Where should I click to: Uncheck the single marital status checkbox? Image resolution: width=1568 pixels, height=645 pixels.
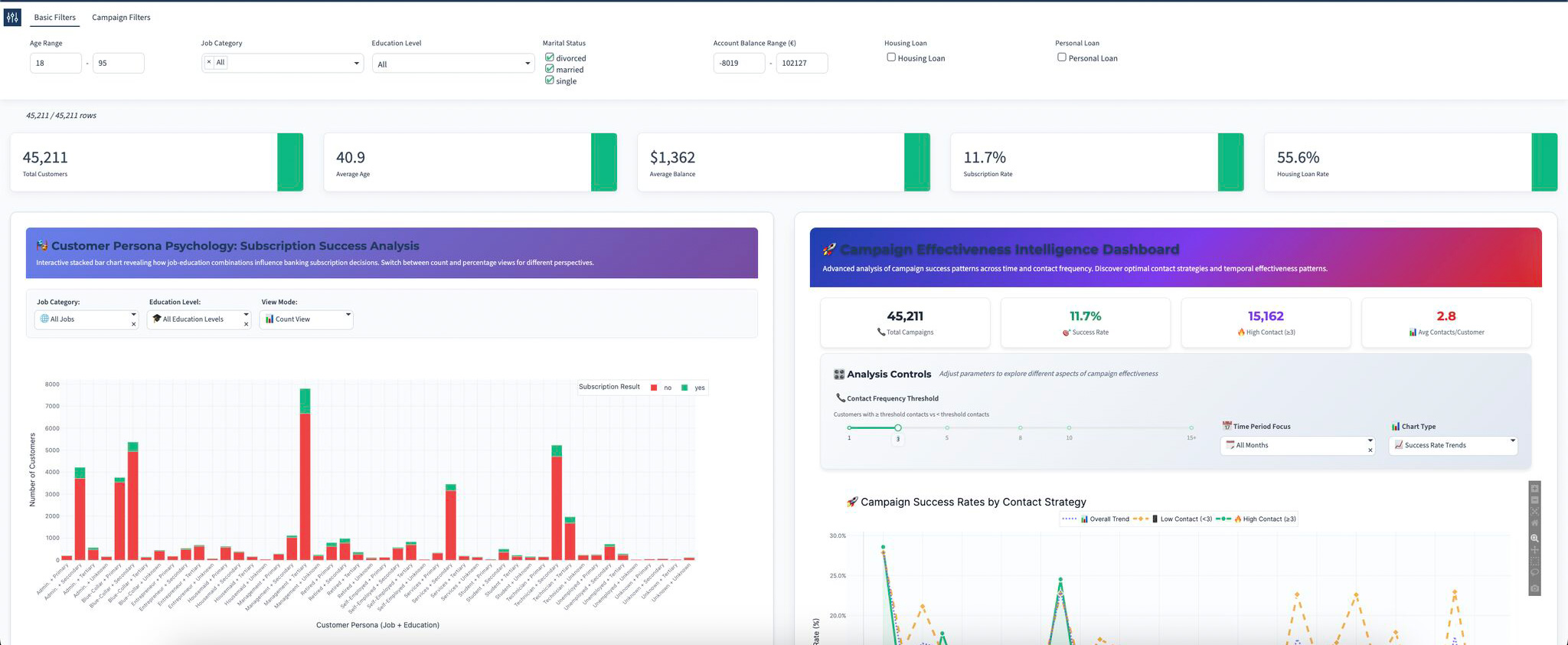(x=550, y=80)
